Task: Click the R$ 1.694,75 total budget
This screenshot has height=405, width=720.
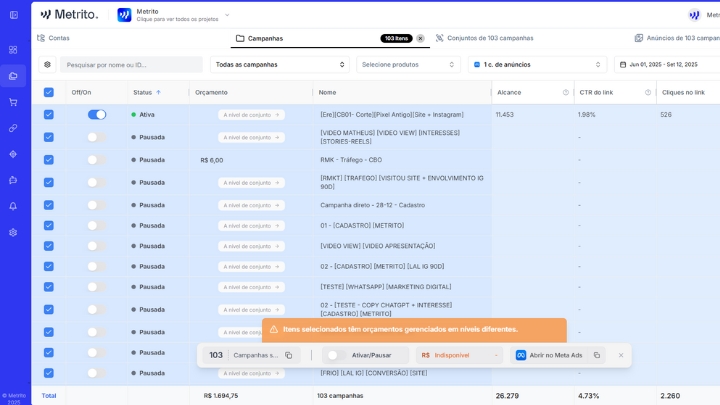Action: 221,395
